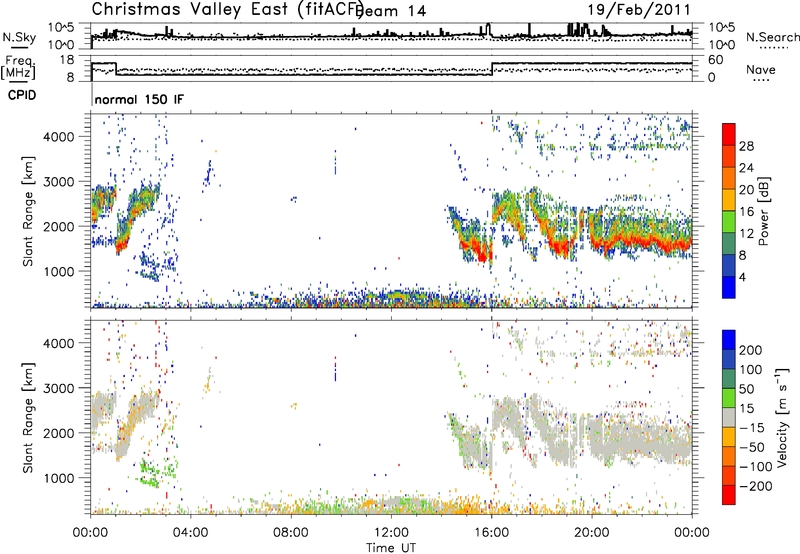This screenshot has height=554, width=800.
Task: Click the "Power [dB]" colorbar title
Action: 763,211
